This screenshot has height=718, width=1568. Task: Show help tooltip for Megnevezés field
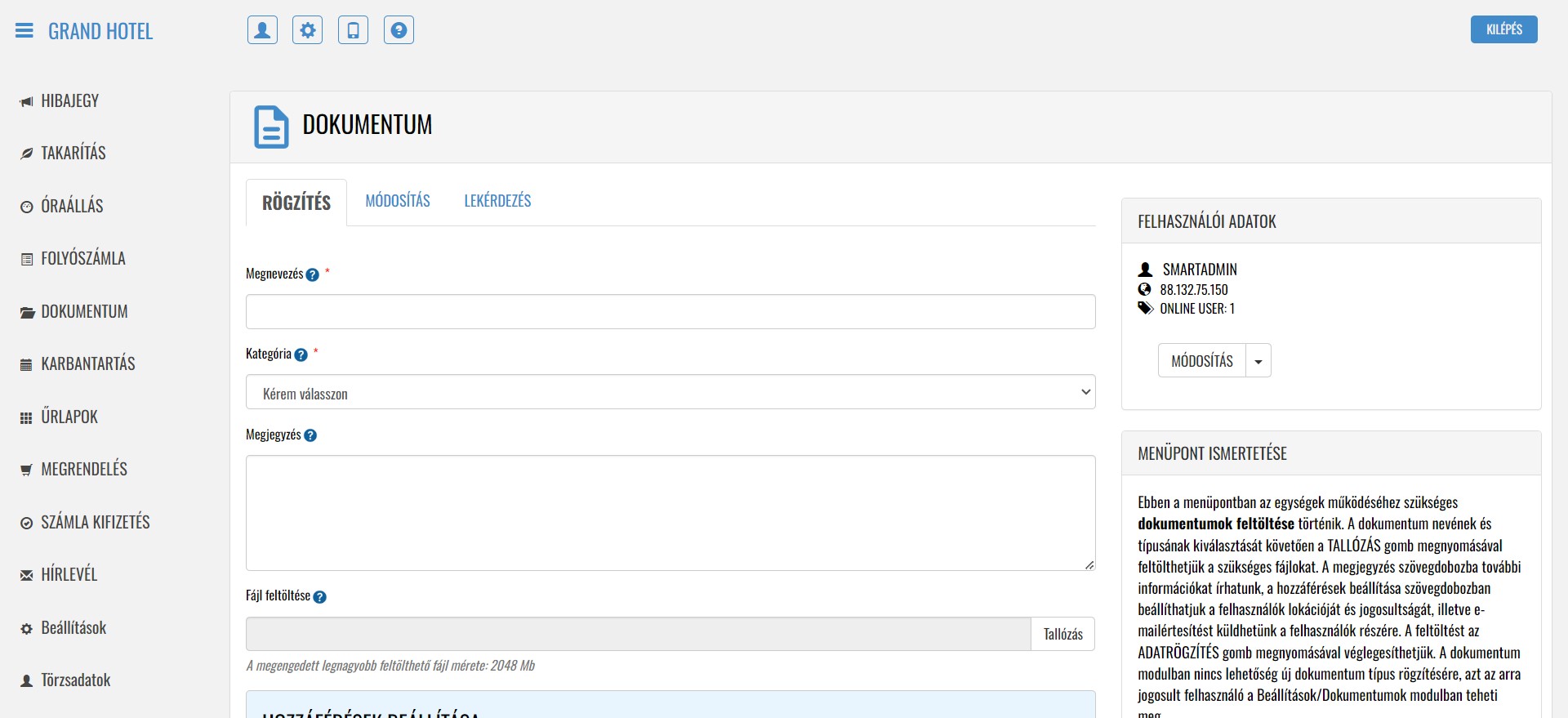coord(312,275)
